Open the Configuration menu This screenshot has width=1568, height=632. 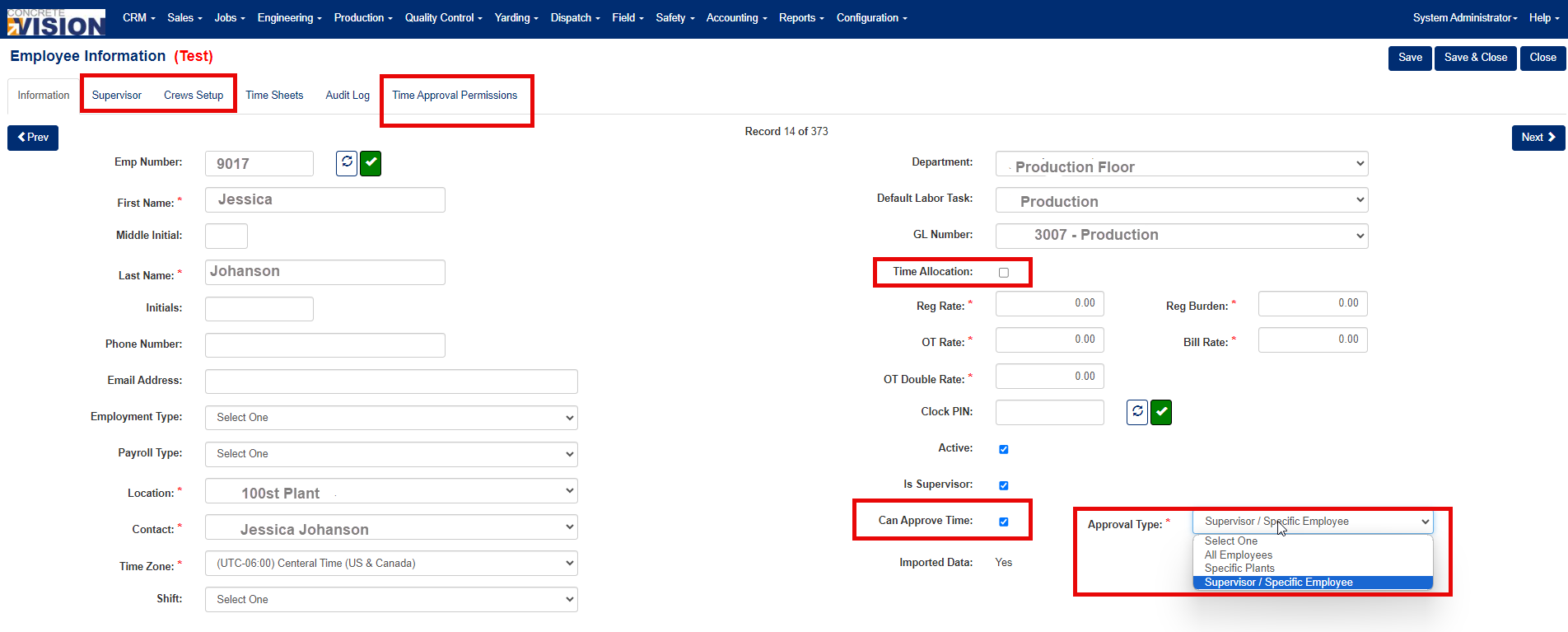[x=871, y=18]
